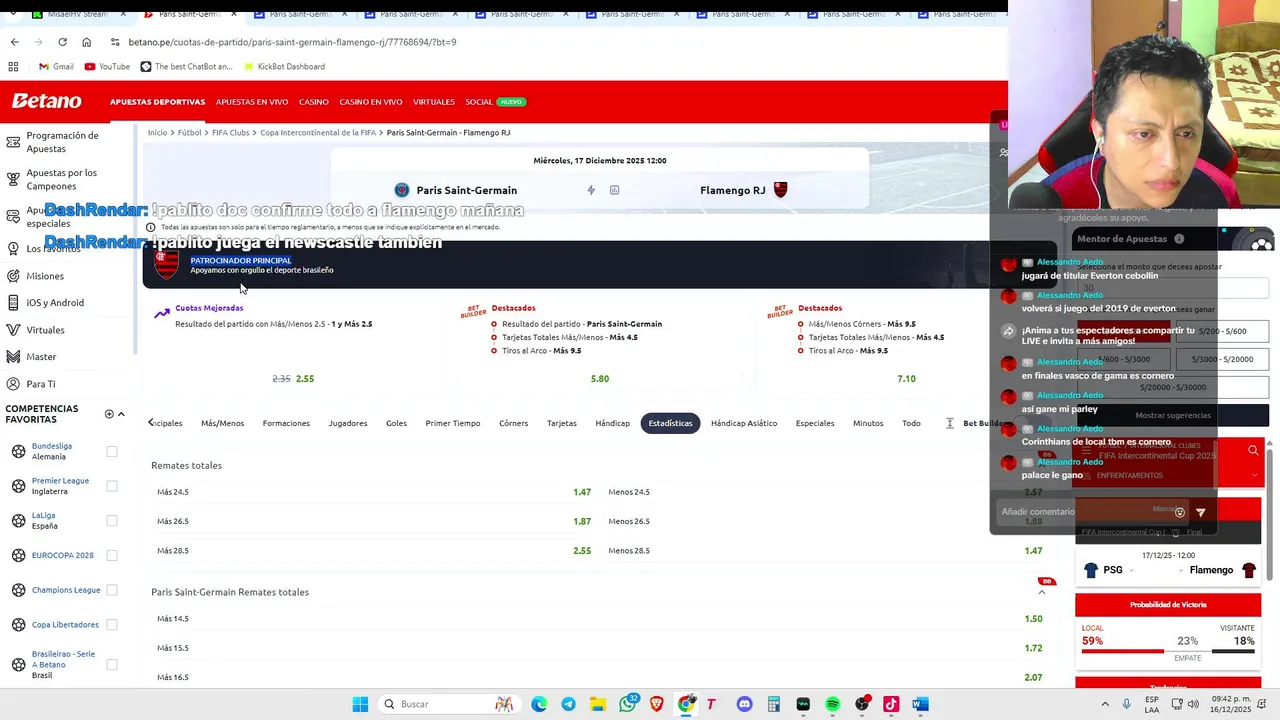Open the browser apps grid icon
This screenshot has width=1280, height=720.
coord(13,67)
